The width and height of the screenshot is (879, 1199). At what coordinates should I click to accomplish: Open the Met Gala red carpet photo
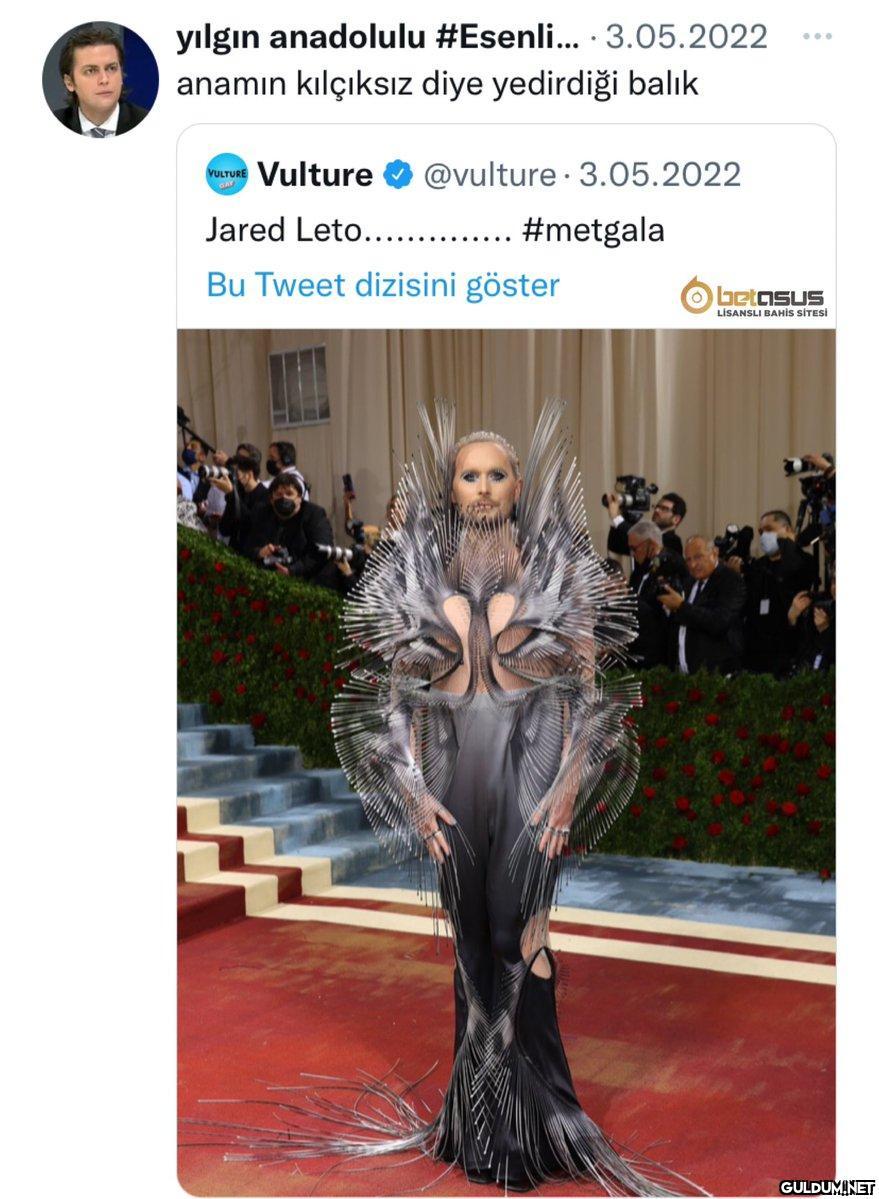coord(506,760)
